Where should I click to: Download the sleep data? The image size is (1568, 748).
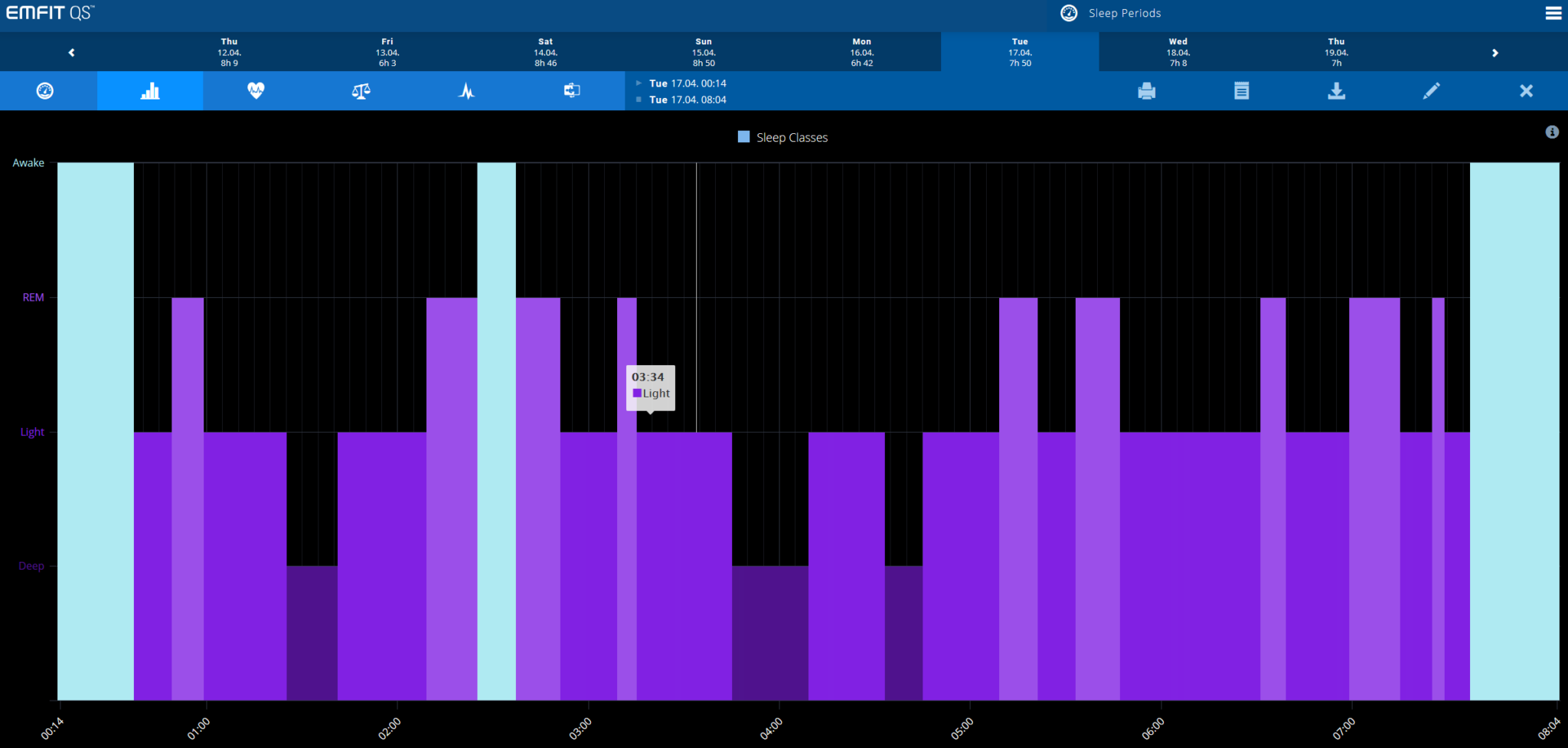(x=1337, y=91)
